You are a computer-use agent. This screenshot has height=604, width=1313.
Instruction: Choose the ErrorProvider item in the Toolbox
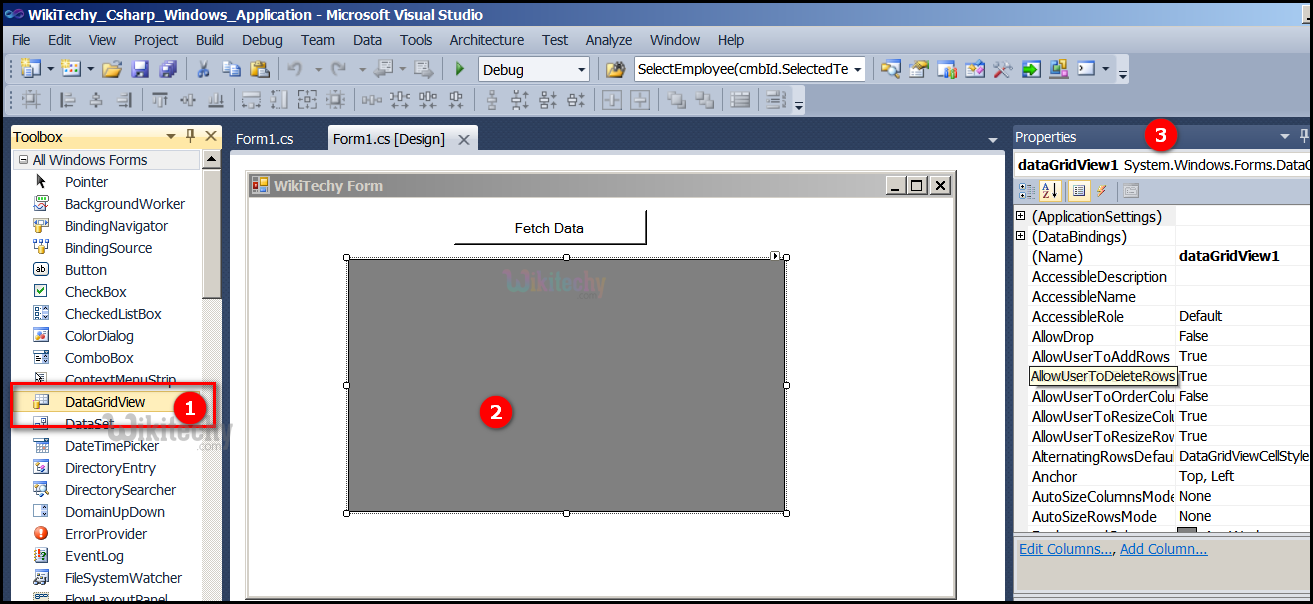coord(106,534)
